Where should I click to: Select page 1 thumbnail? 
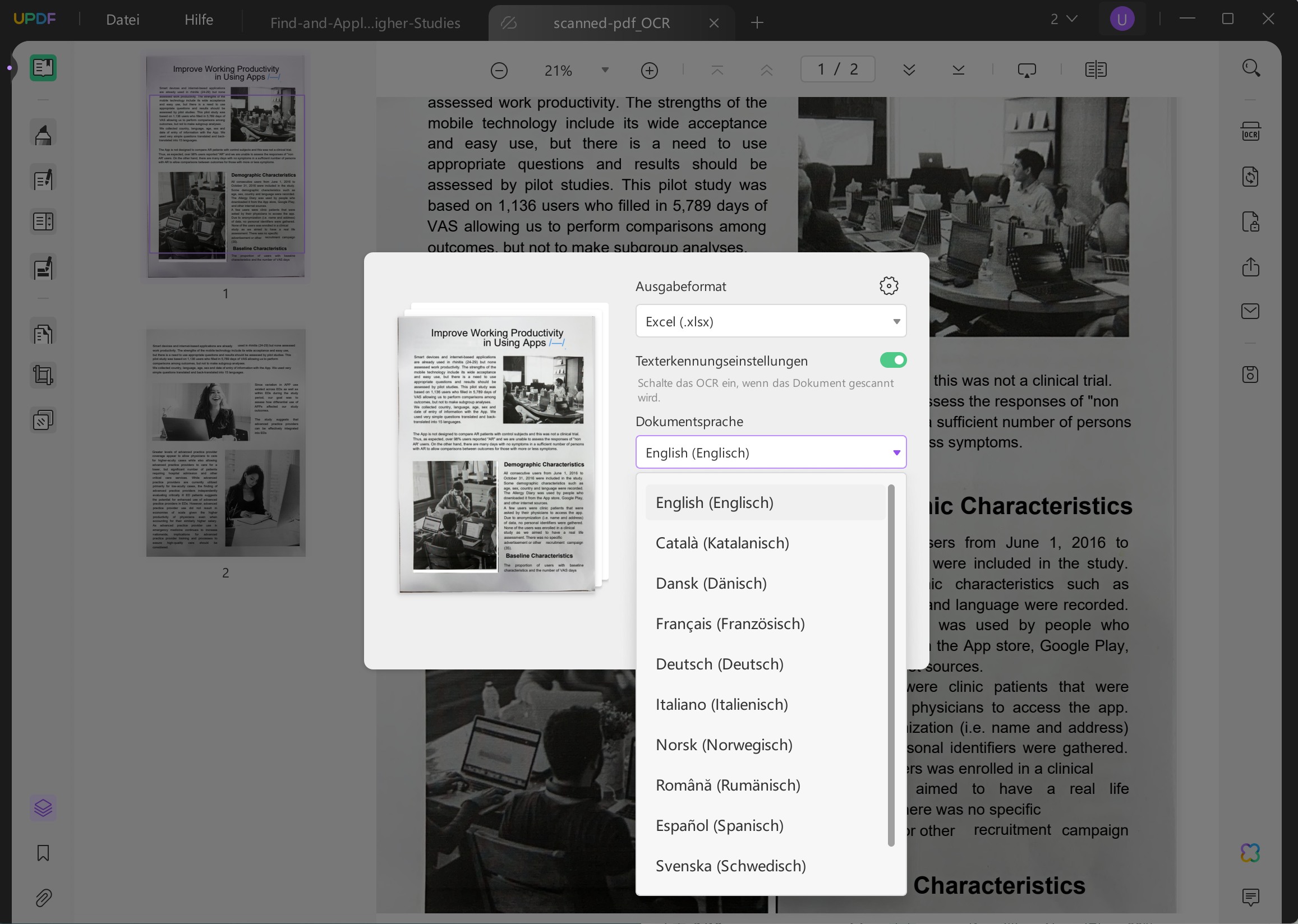(x=226, y=167)
